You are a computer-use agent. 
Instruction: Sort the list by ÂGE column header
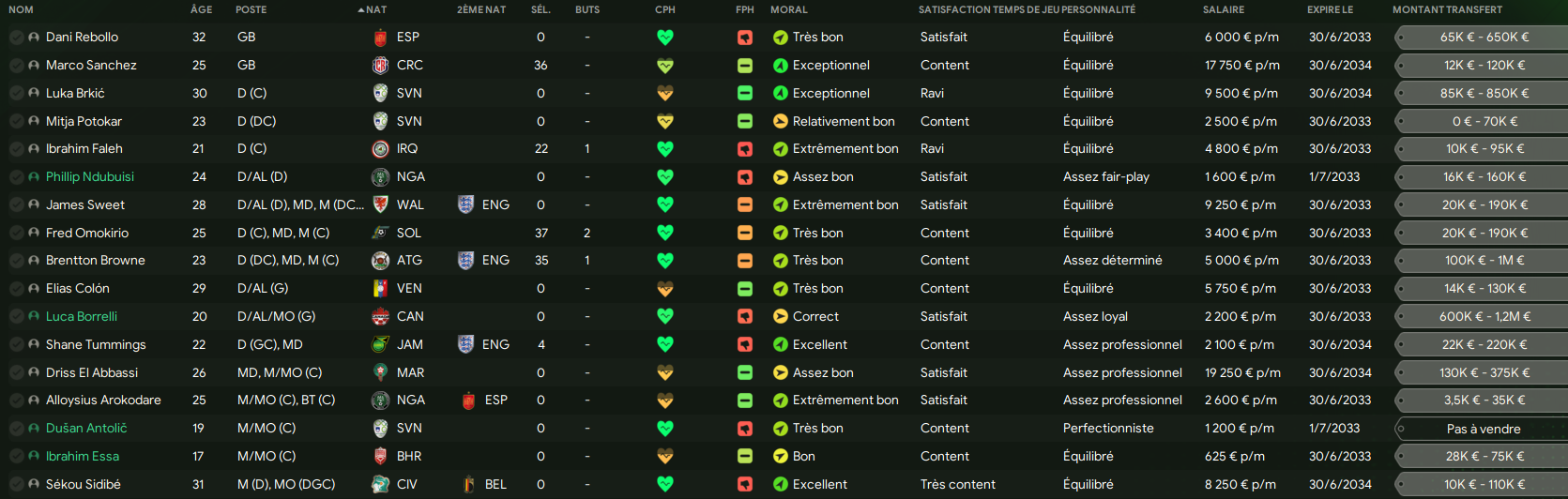pyautogui.click(x=201, y=9)
